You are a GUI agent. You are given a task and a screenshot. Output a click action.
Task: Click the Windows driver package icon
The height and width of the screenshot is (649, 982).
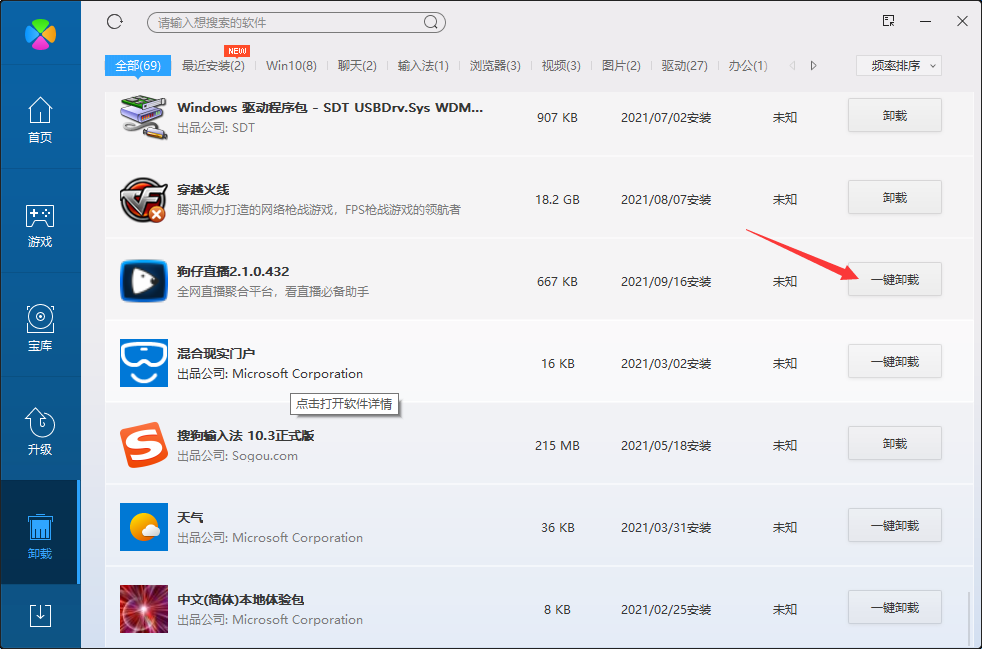144,117
